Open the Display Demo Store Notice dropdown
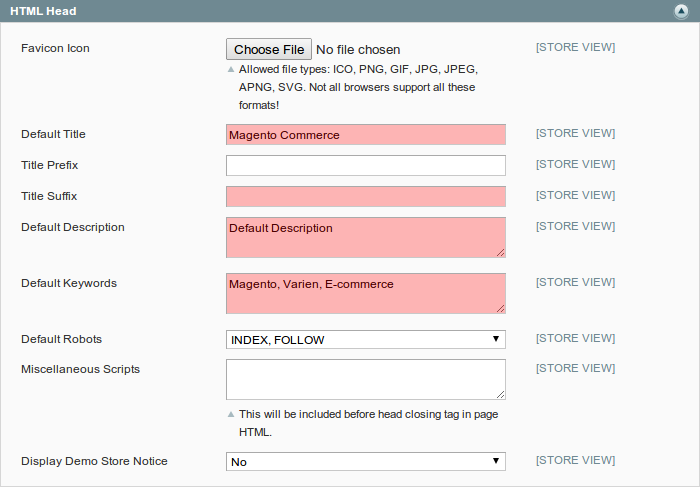Screen dimensions: 700x487 366,462
